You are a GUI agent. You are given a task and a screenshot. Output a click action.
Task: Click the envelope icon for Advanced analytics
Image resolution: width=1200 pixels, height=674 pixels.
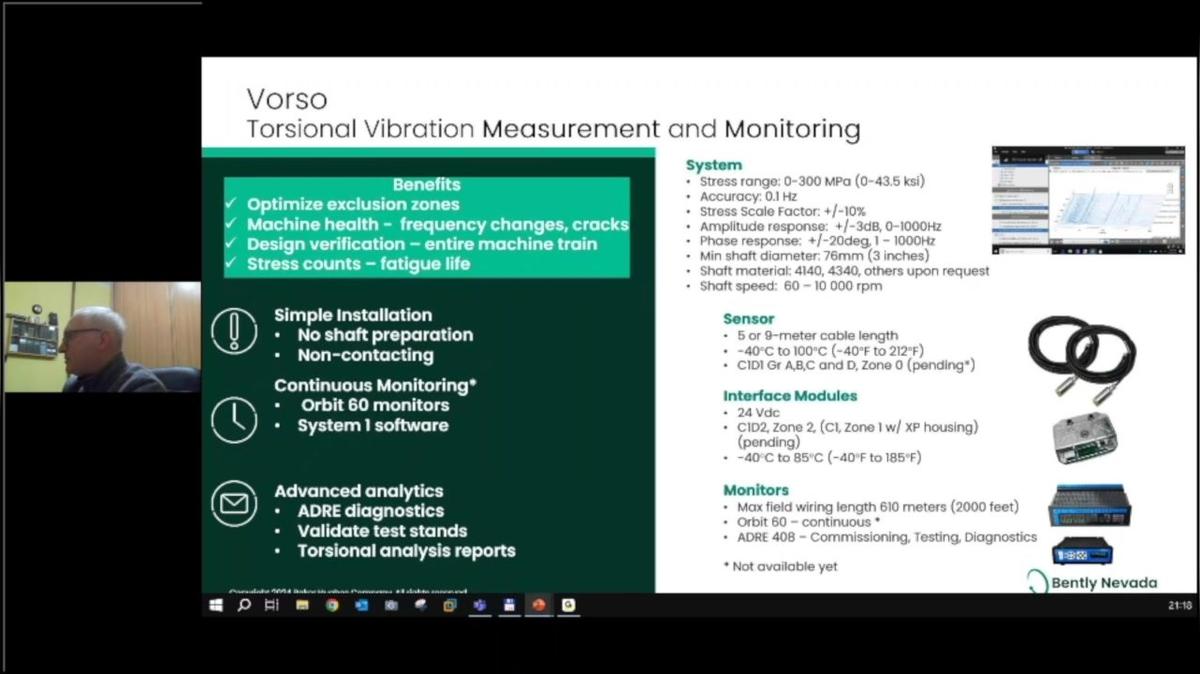234,503
